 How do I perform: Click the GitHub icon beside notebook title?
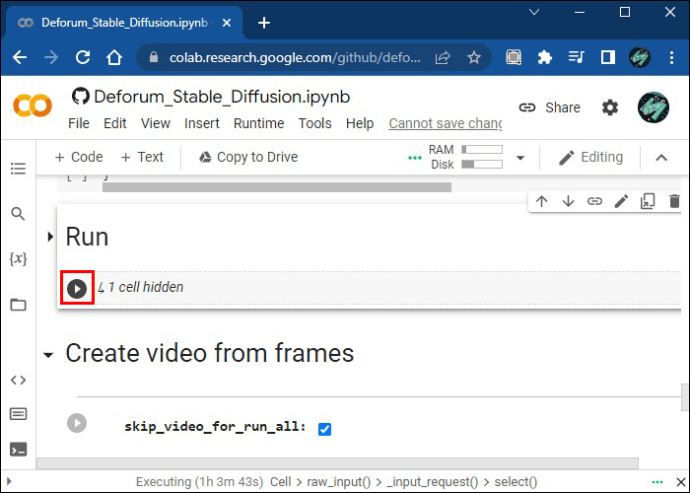(x=81, y=96)
